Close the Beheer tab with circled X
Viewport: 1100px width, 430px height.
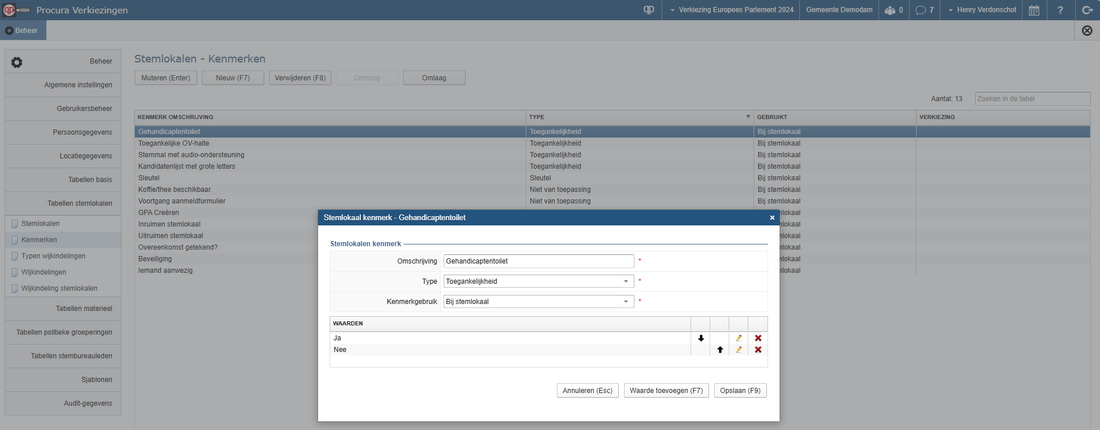1087,31
